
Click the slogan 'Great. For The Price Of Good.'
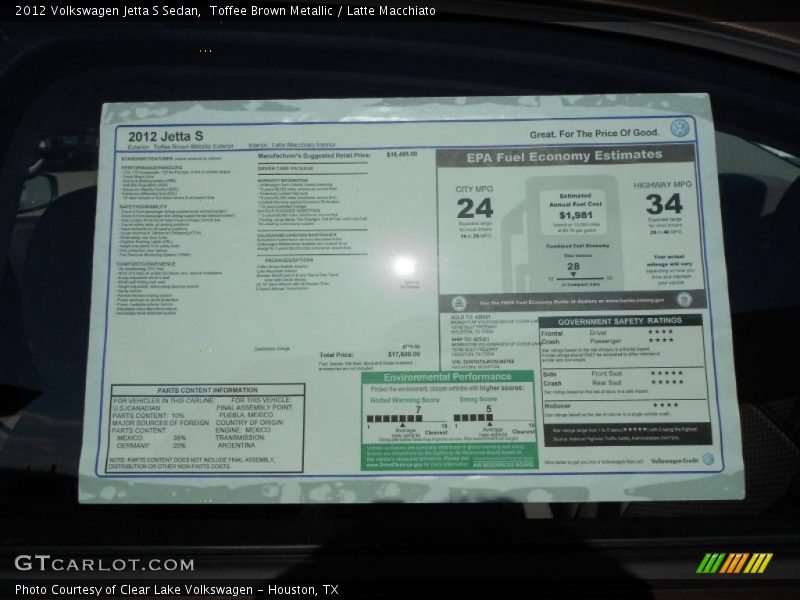coord(594,134)
